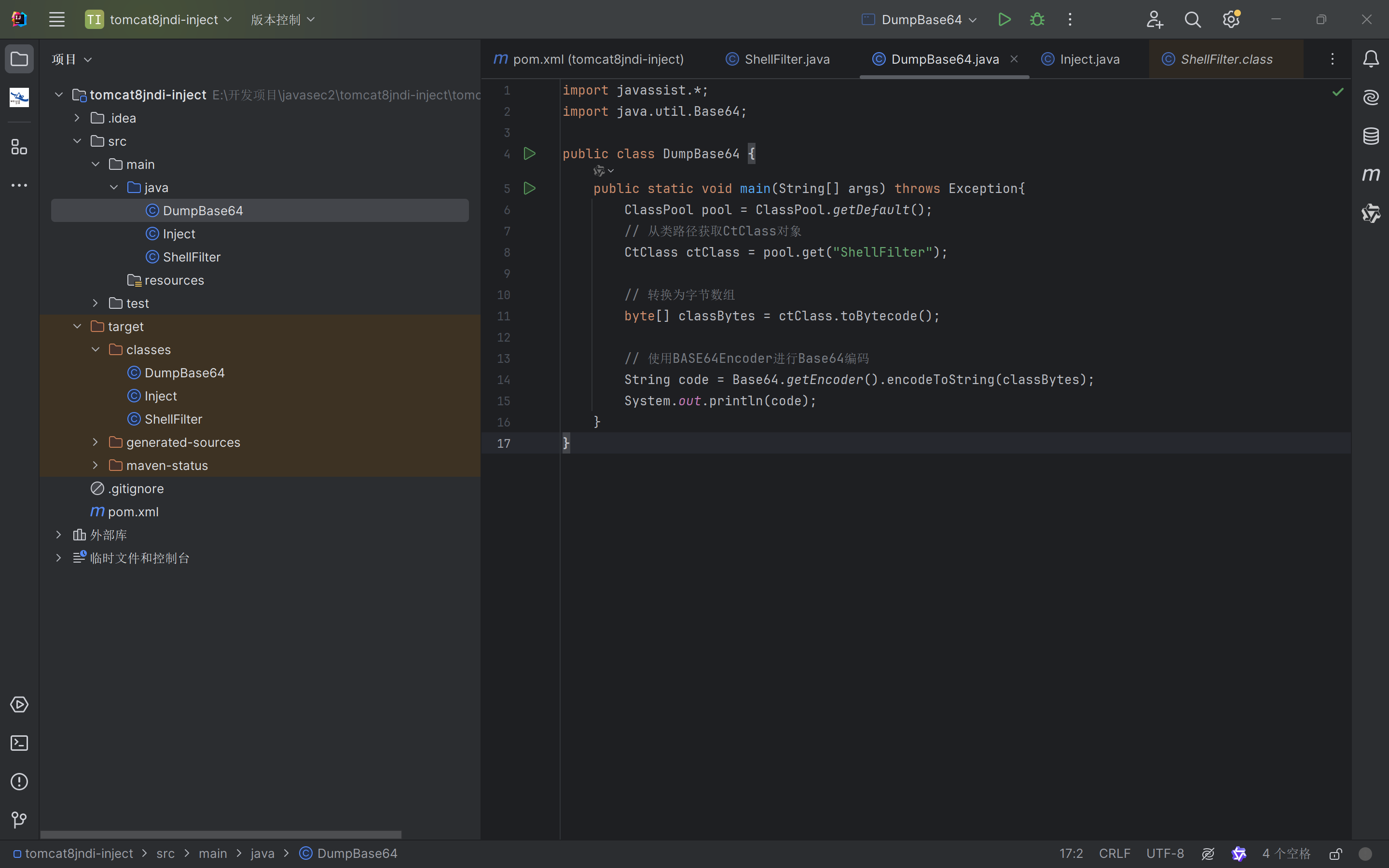Screen dimensions: 1389x868
Task: Toggle the read-only lock in the status bar
Action: (x=1335, y=854)
